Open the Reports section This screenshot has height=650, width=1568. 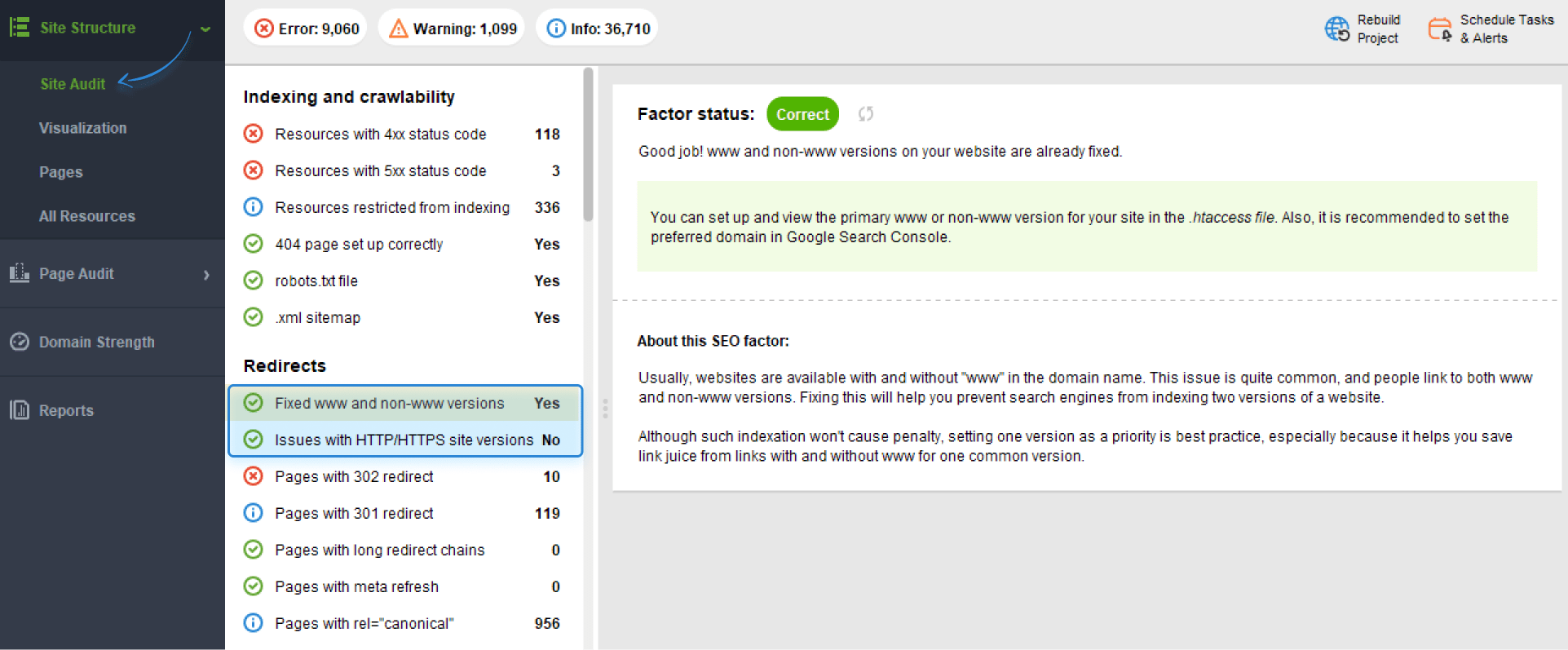tap(66, 410)
